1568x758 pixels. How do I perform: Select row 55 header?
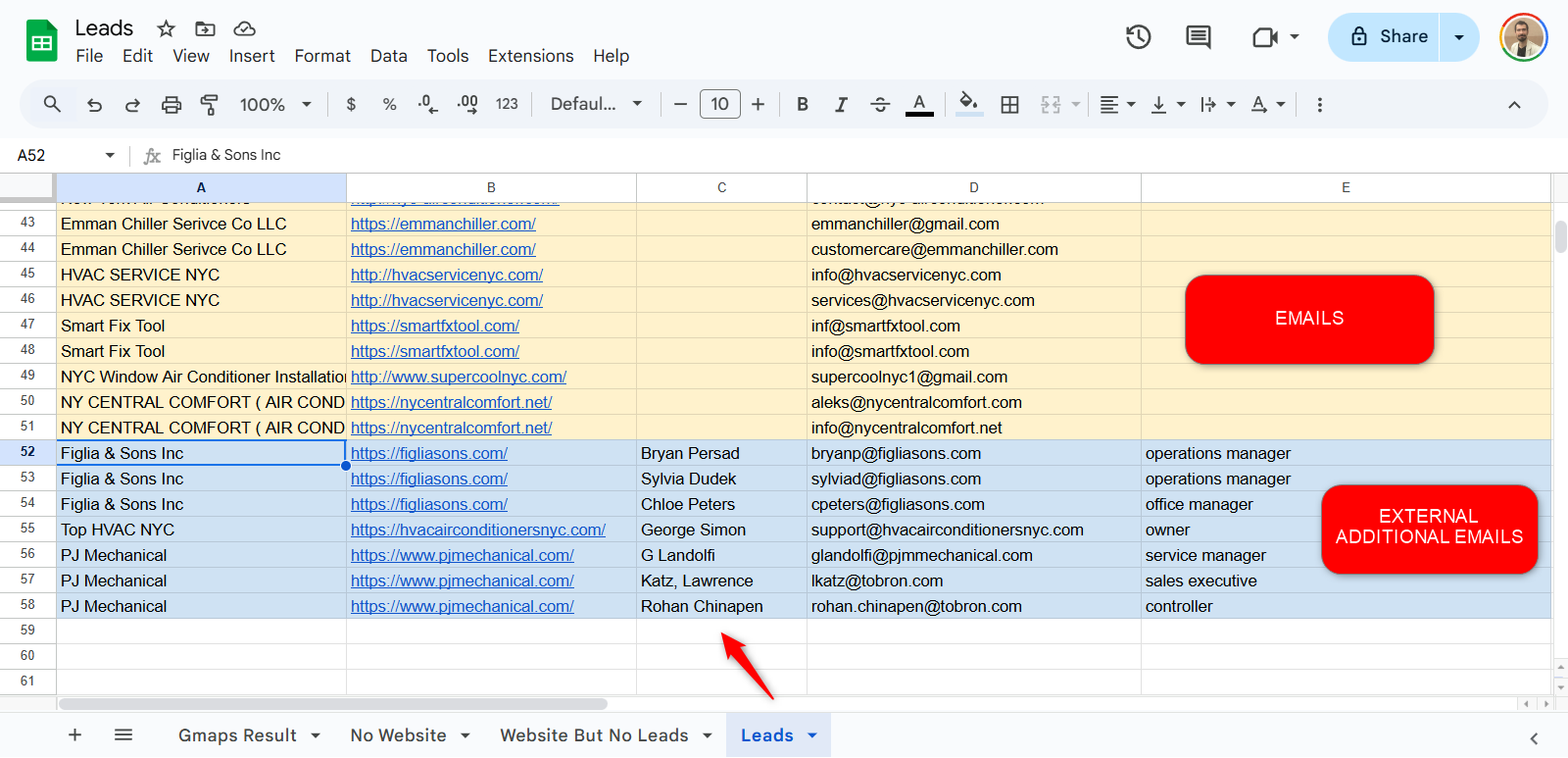(x=27, y=530)
